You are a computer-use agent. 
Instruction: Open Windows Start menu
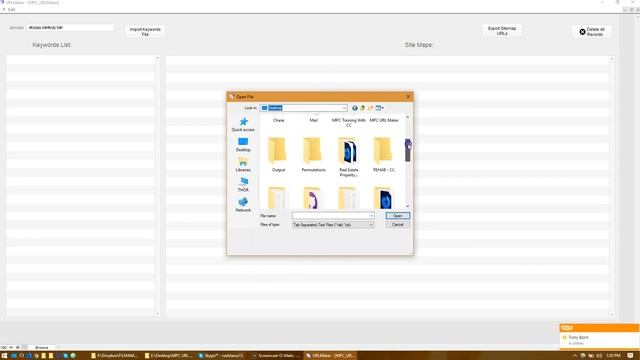pos(4,356)
